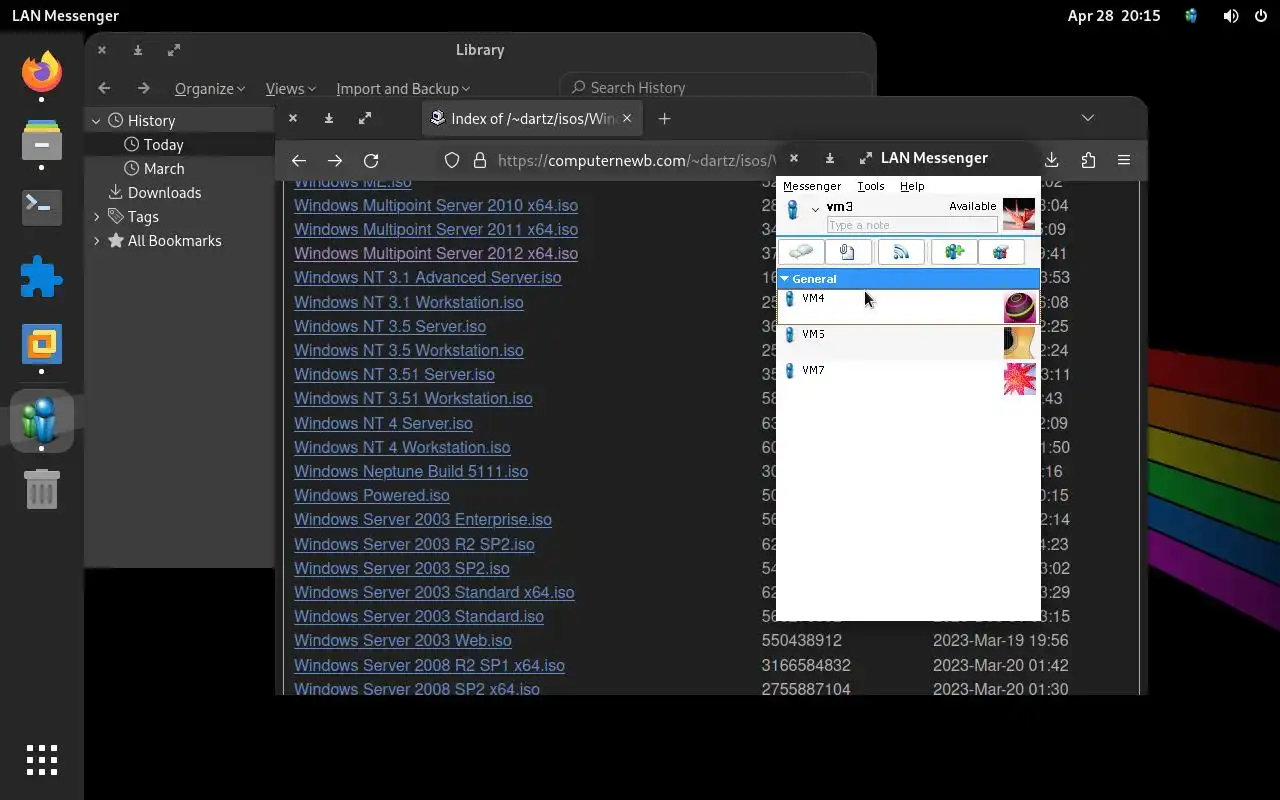Open the Extensions puzzle dock icon
Screen dimensions: 1280x800
tap(42, 277)
